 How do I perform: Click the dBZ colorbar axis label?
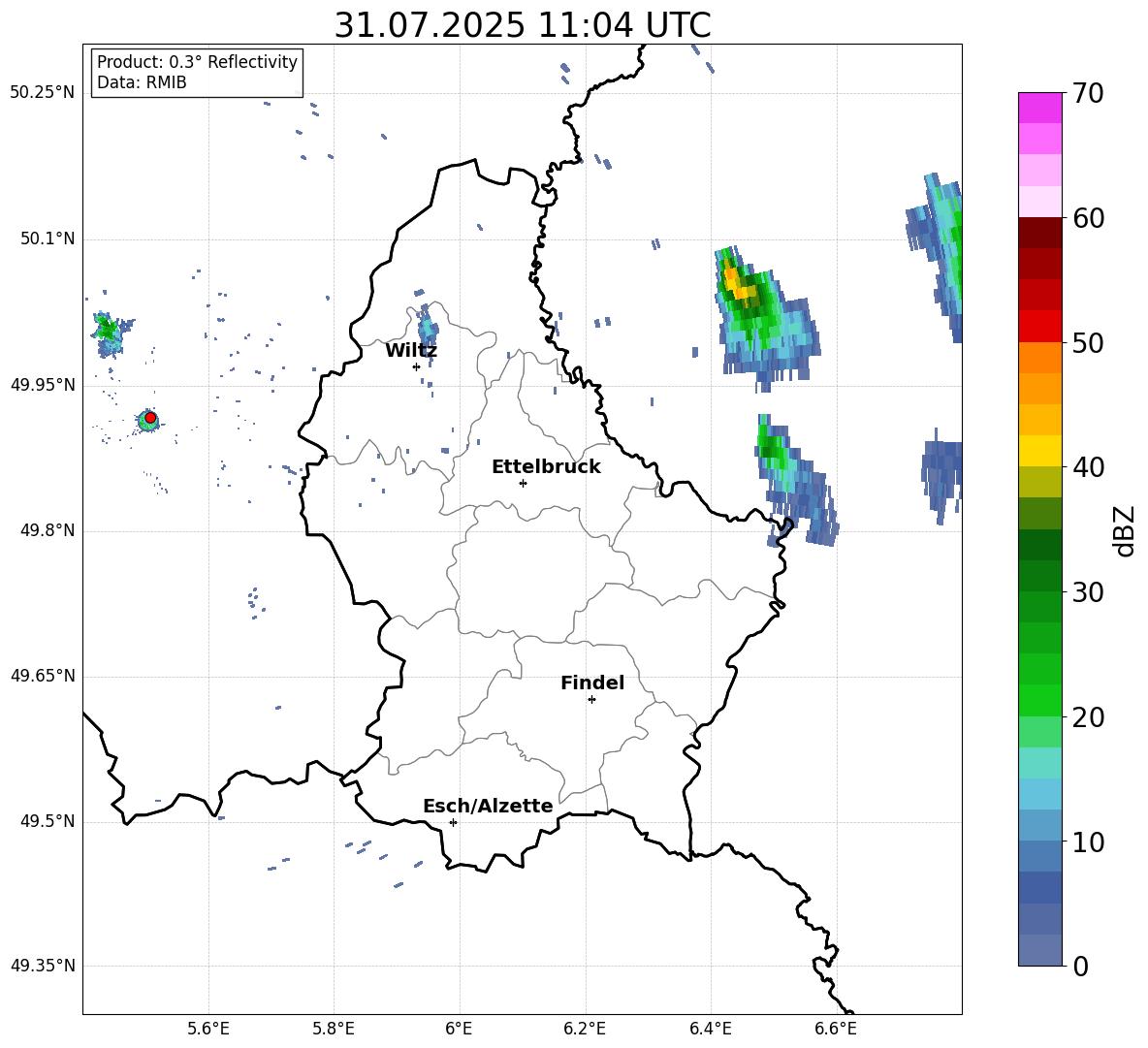coord(1124,530)
